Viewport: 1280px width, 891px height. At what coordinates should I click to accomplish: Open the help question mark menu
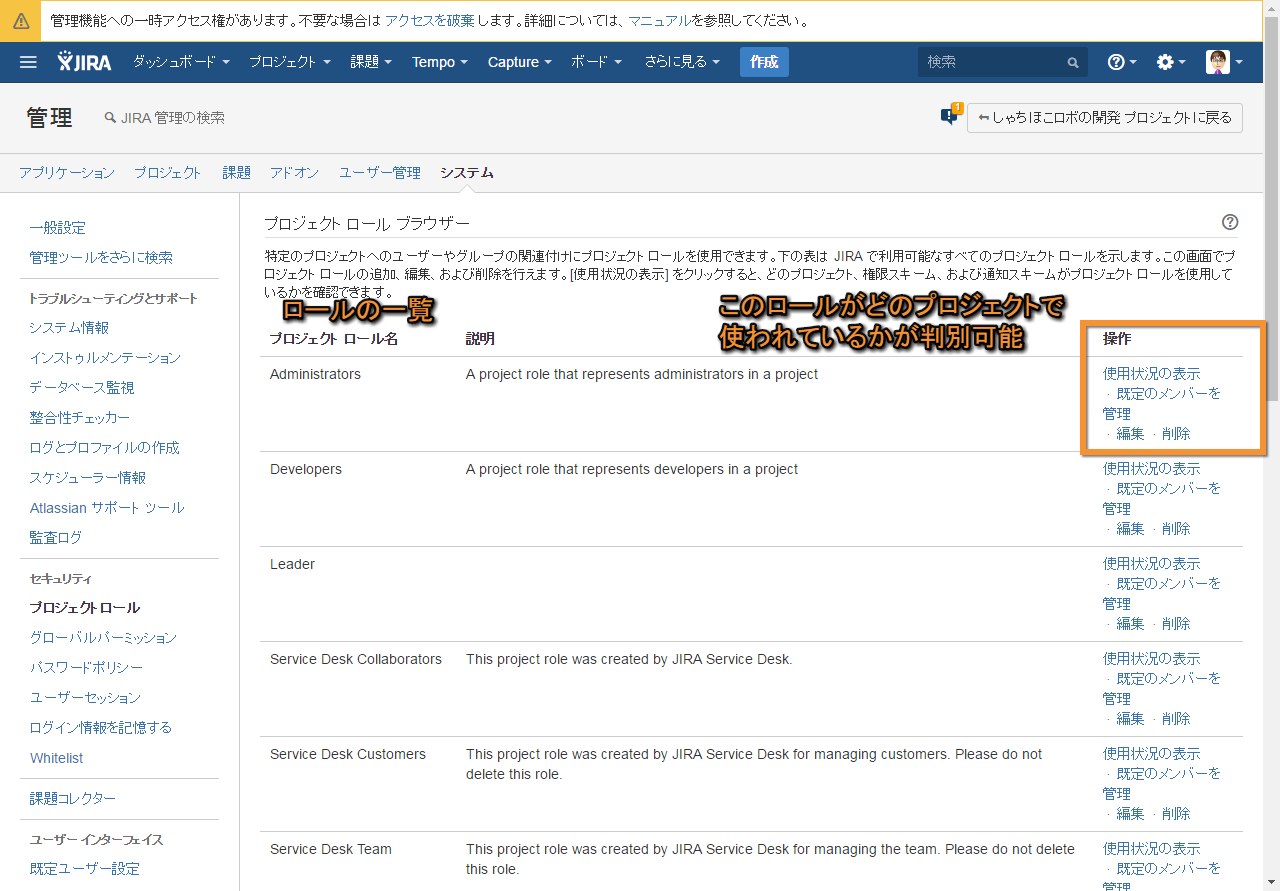1121,62
